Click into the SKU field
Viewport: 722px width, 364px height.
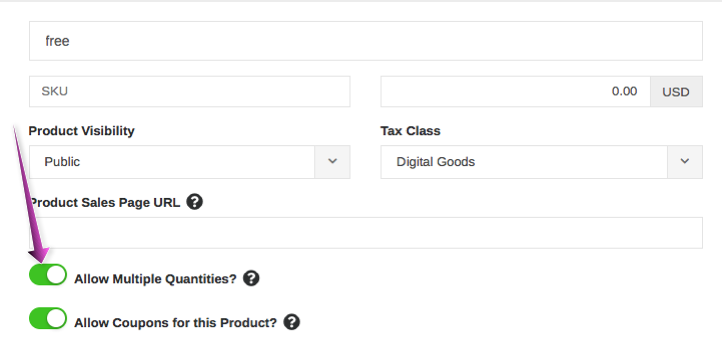click(190, 91)
